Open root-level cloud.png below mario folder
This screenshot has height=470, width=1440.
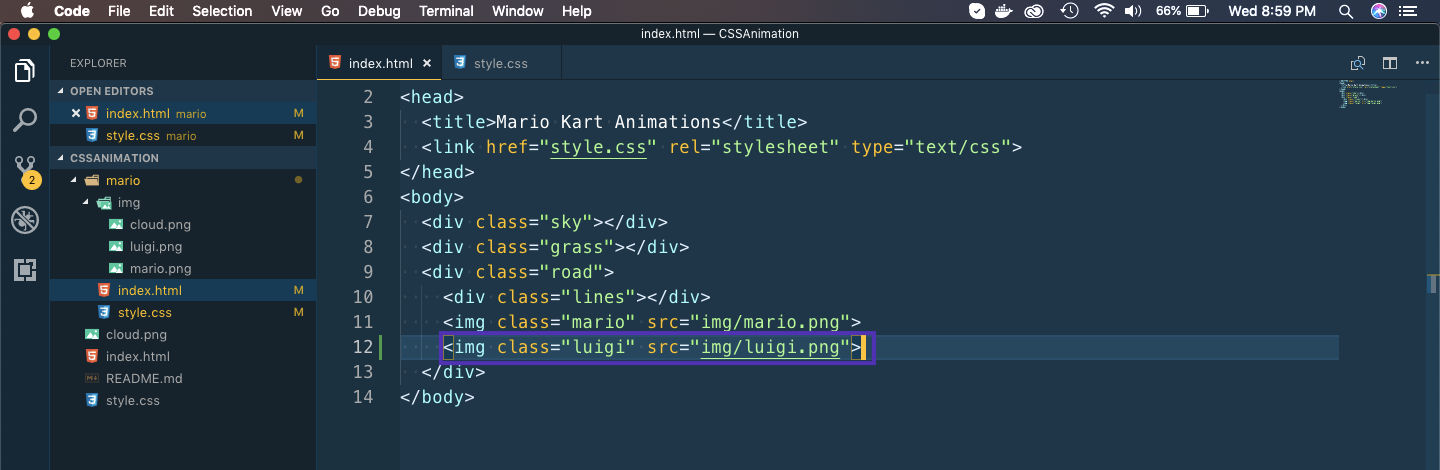click(x=183, y=334)
